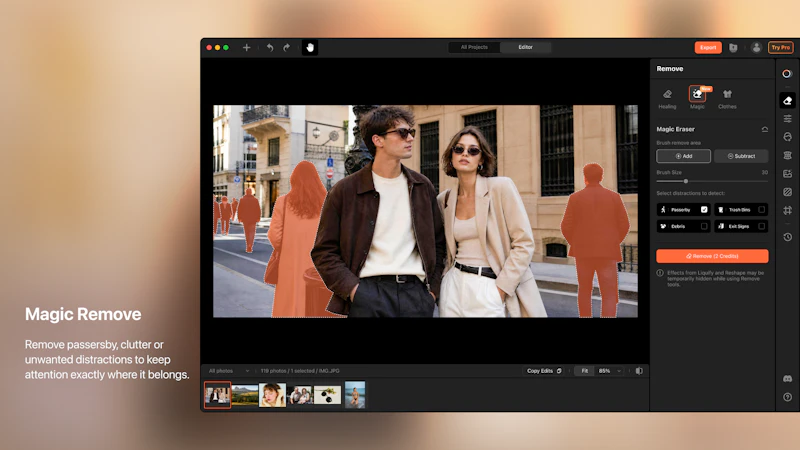800x450 pixels.
Task: Select the Healing eraser tool
Action: click(x=667, y=98)
